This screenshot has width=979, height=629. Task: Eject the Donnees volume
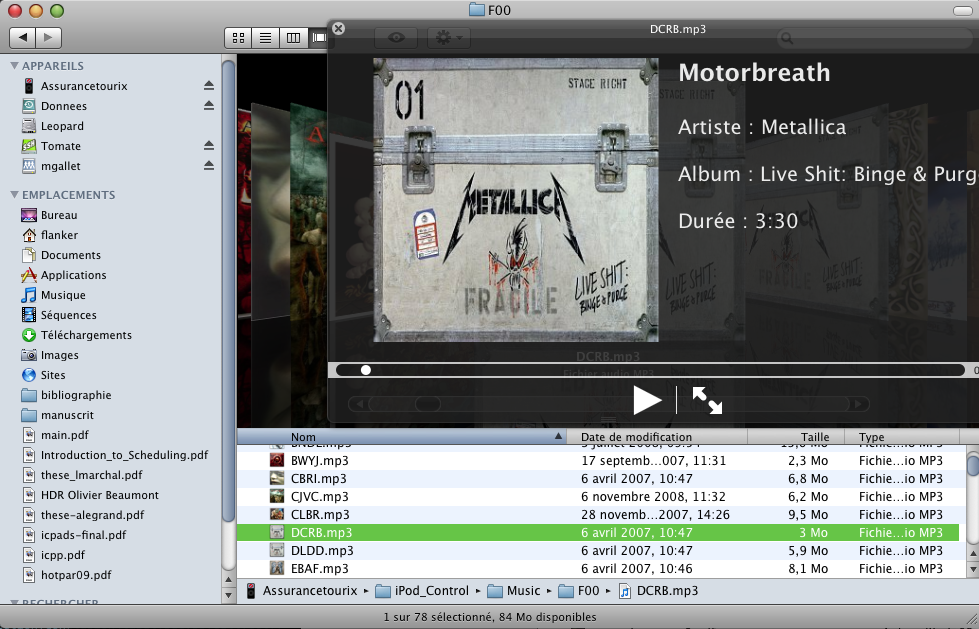209,106
